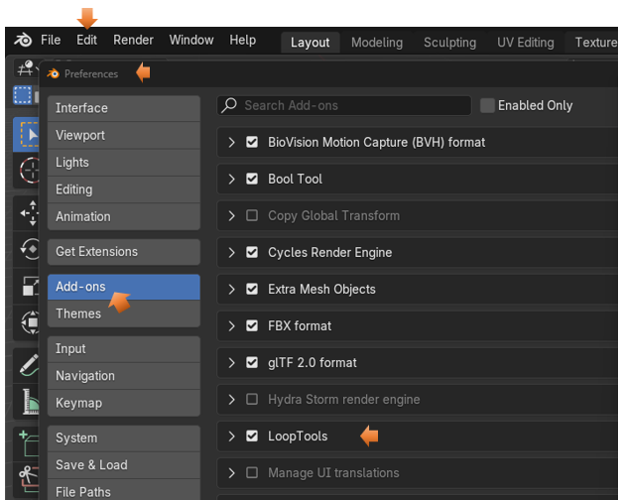Enable the Copy Global Transform add-on
Image resolution: width=618 pixels, height=504 pixels.
(x=252, y=215)
